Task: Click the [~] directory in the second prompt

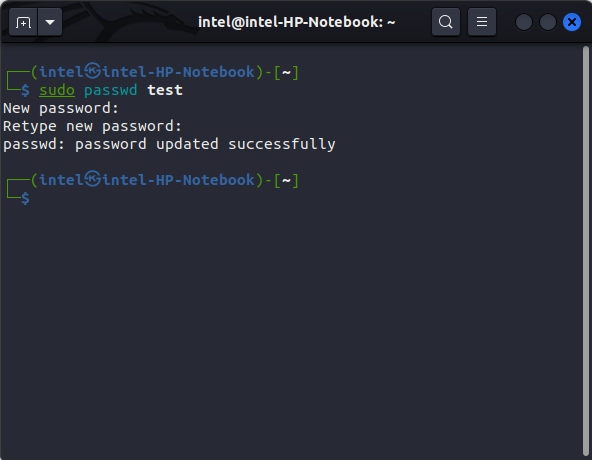Action: 286,180
